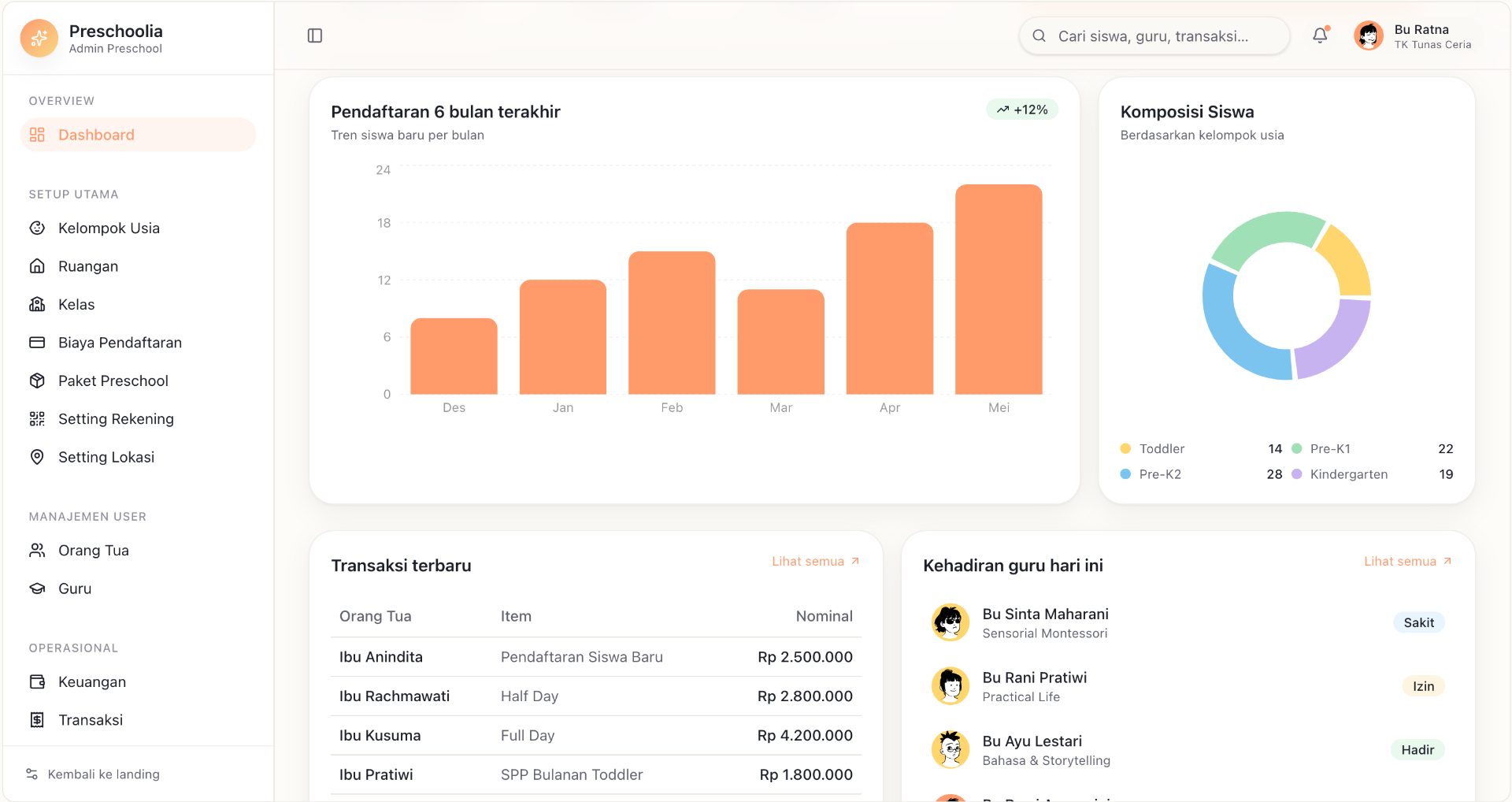Click the arrow icon beside Kehadiran Lihat semua
Image resolution: width=1512 pixels, height=802 pixels.
1447,561
